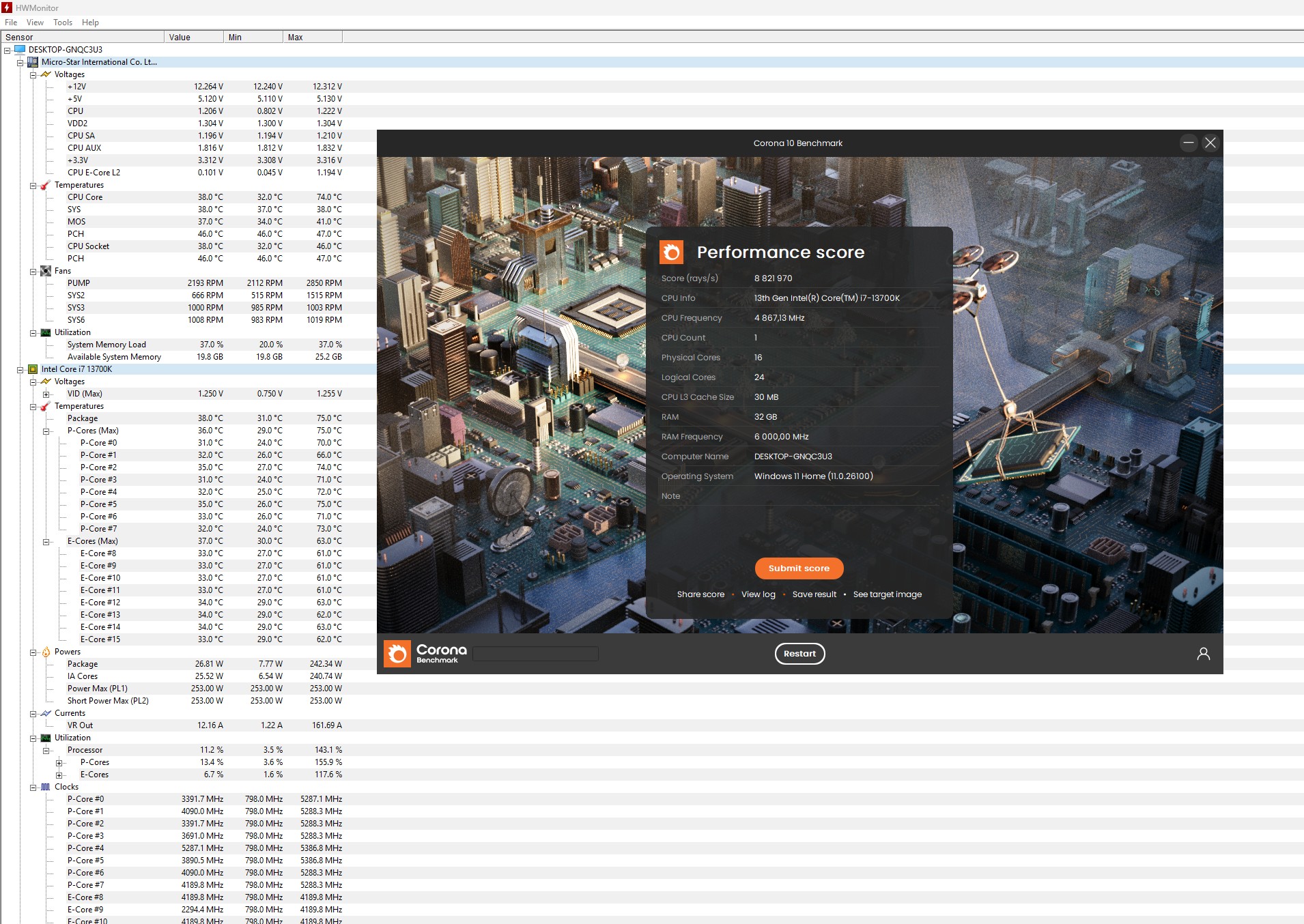
Task: Click the empty Note field in Corona
Action: (x=847, y=496)
